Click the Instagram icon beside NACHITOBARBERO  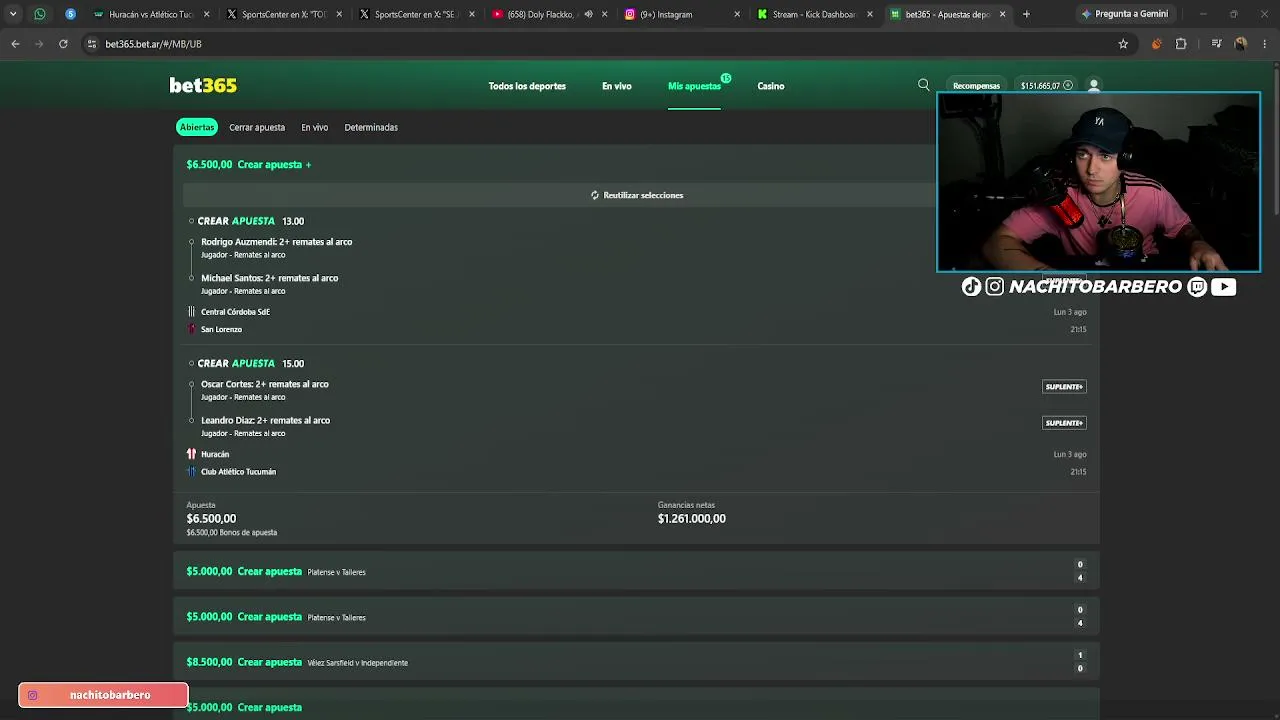pyautogui.click(x=995, y=287)
